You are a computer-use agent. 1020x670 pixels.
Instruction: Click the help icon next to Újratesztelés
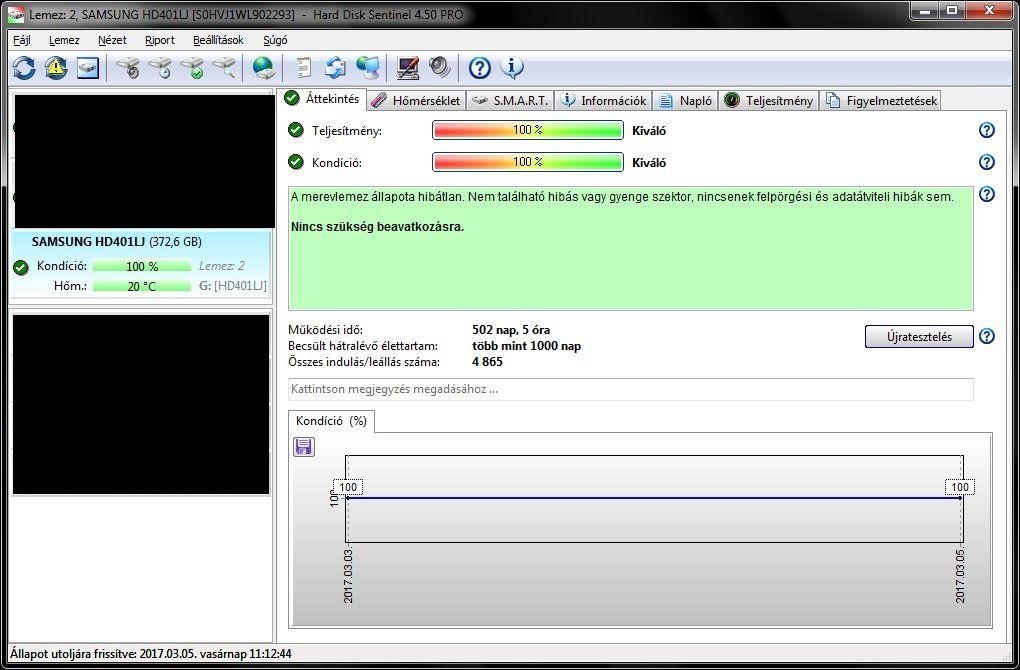pos(987,336)
